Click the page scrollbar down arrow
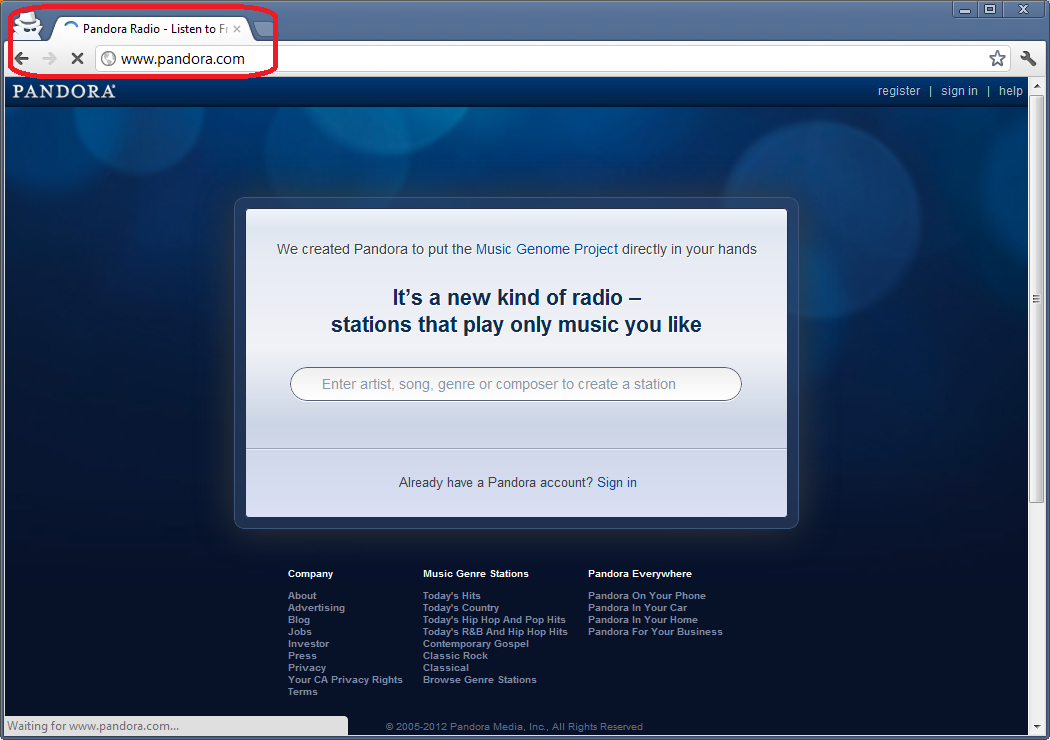This screenshot has height=740, width=1050. [x=1037, y=727]
